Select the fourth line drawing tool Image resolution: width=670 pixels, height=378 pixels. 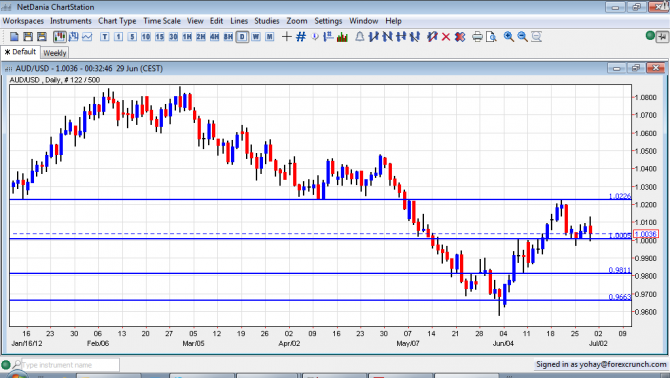coord(414,37)
